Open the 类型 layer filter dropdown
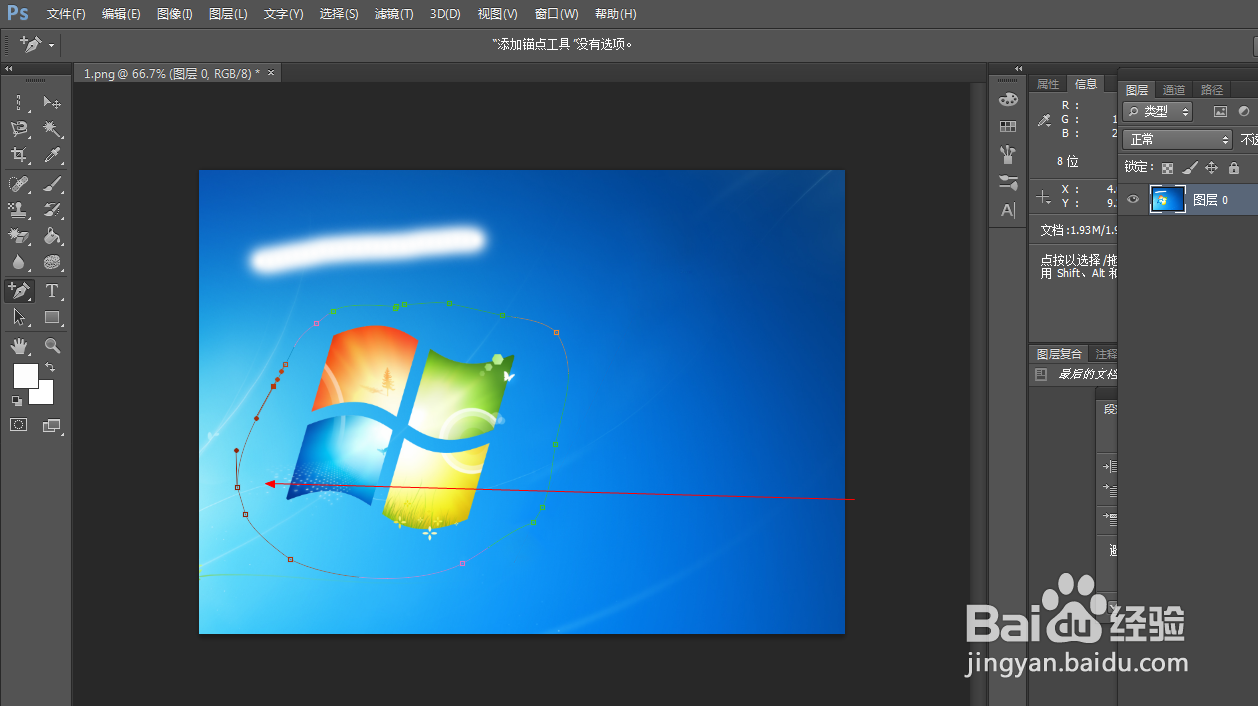Viewport: 1258px width, 706px height. 1158,111
